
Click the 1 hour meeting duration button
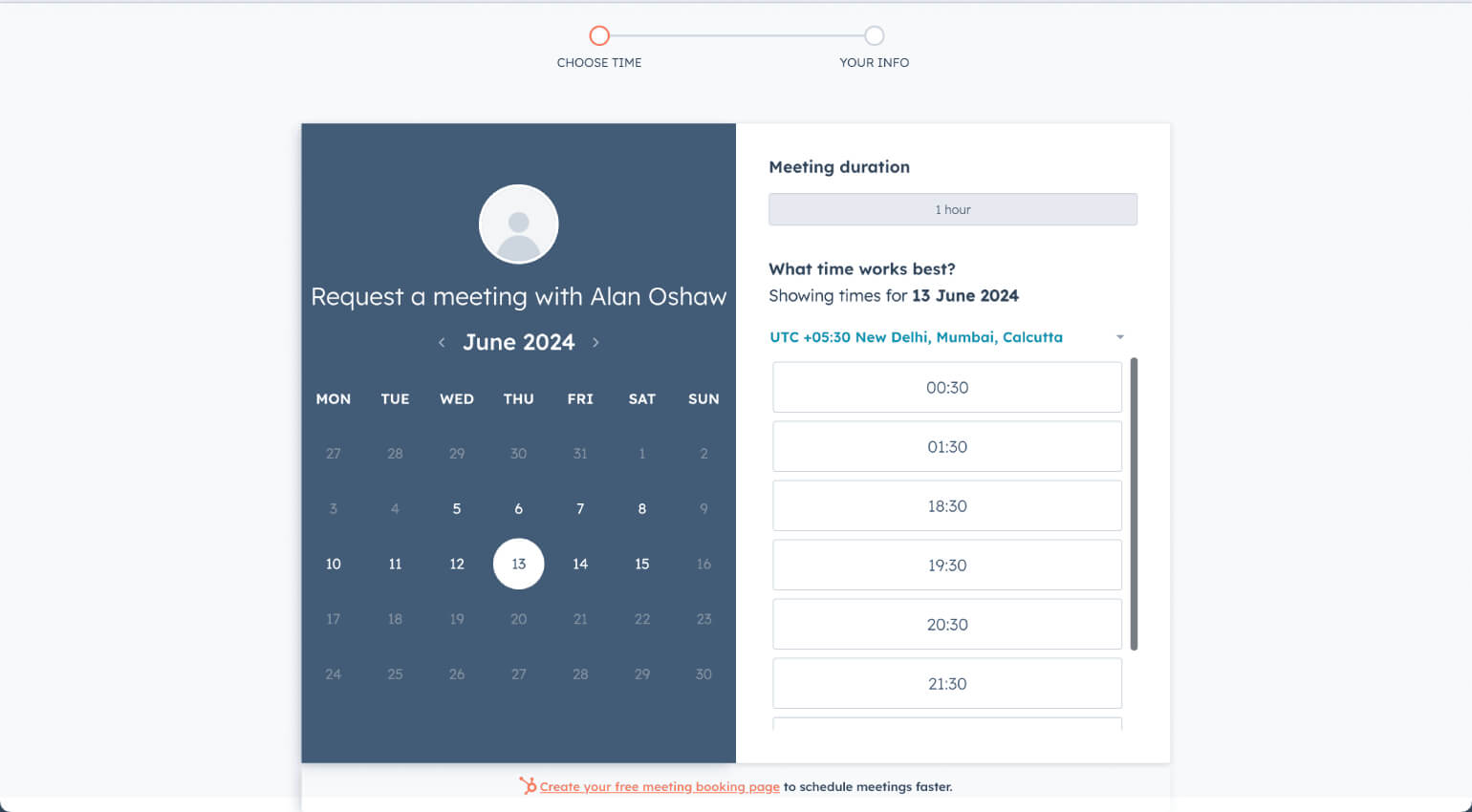pos(952,209)
